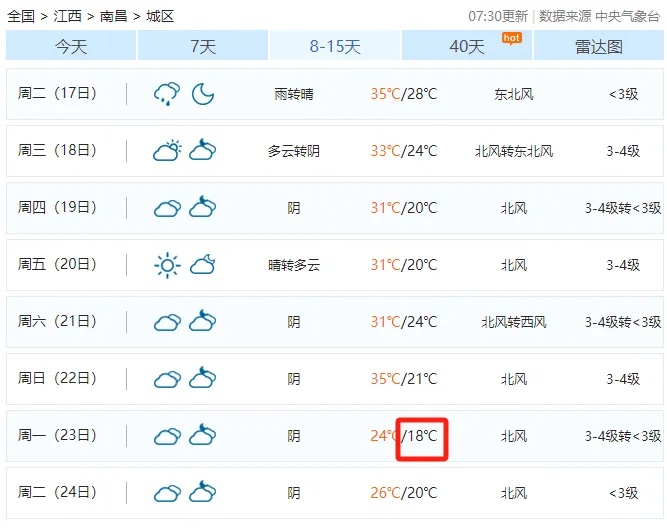Click the daytime overcast icon for 周四 19日
The width and height of the screenshot is (667, 528).
point(167,208)
